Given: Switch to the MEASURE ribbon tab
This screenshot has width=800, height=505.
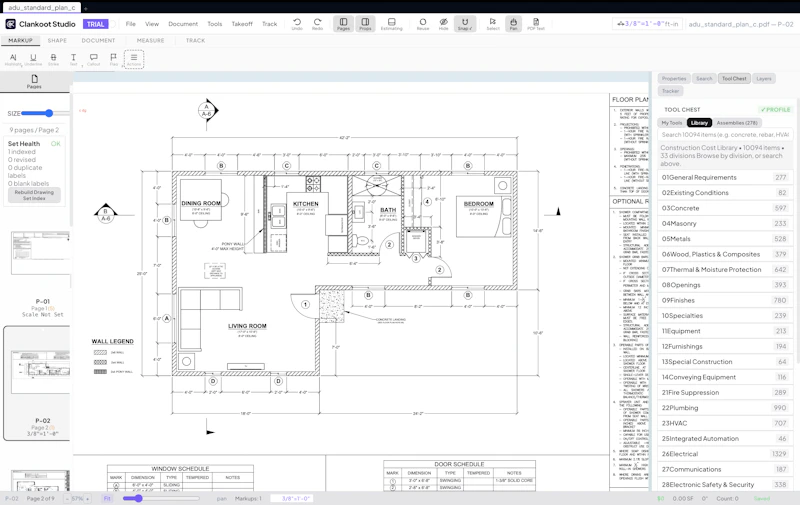Looking at the screenshot, I should click(x=151, y=40).
